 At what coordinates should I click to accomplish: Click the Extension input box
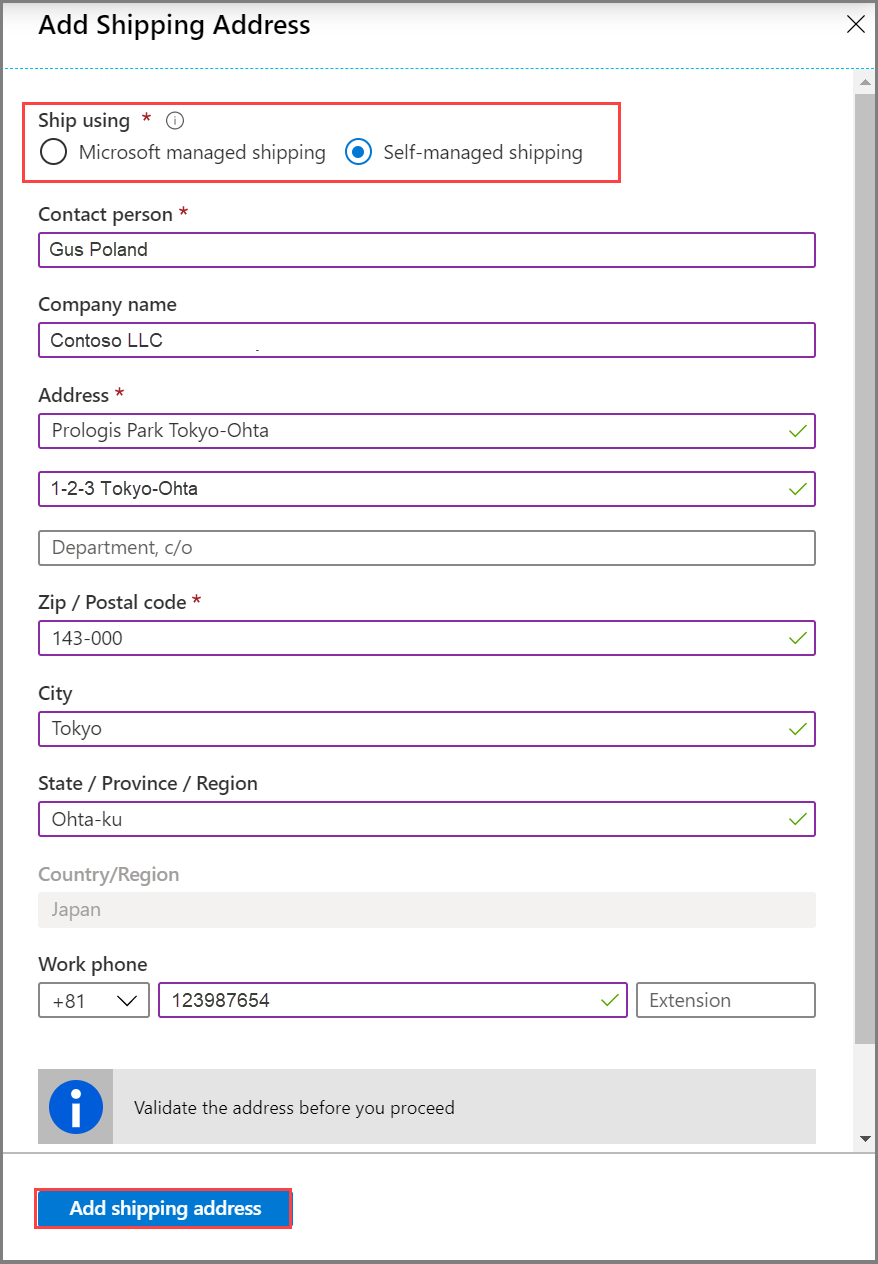click(x=725, y=999)
